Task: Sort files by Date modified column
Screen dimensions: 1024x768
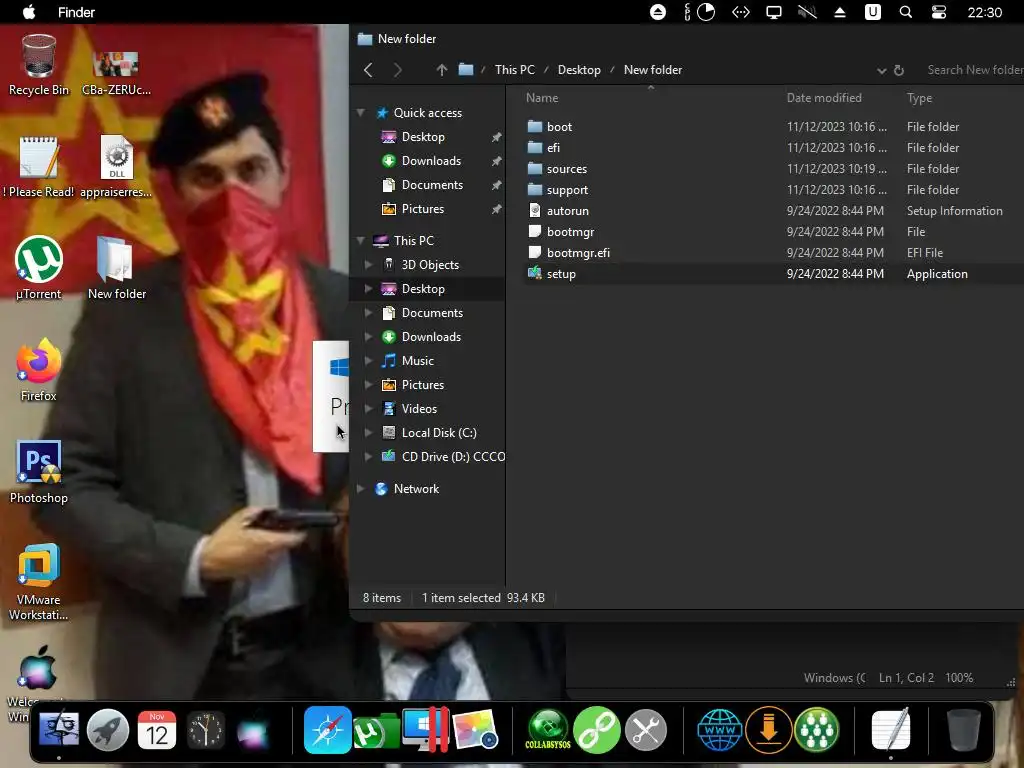Action: point(824,98)
